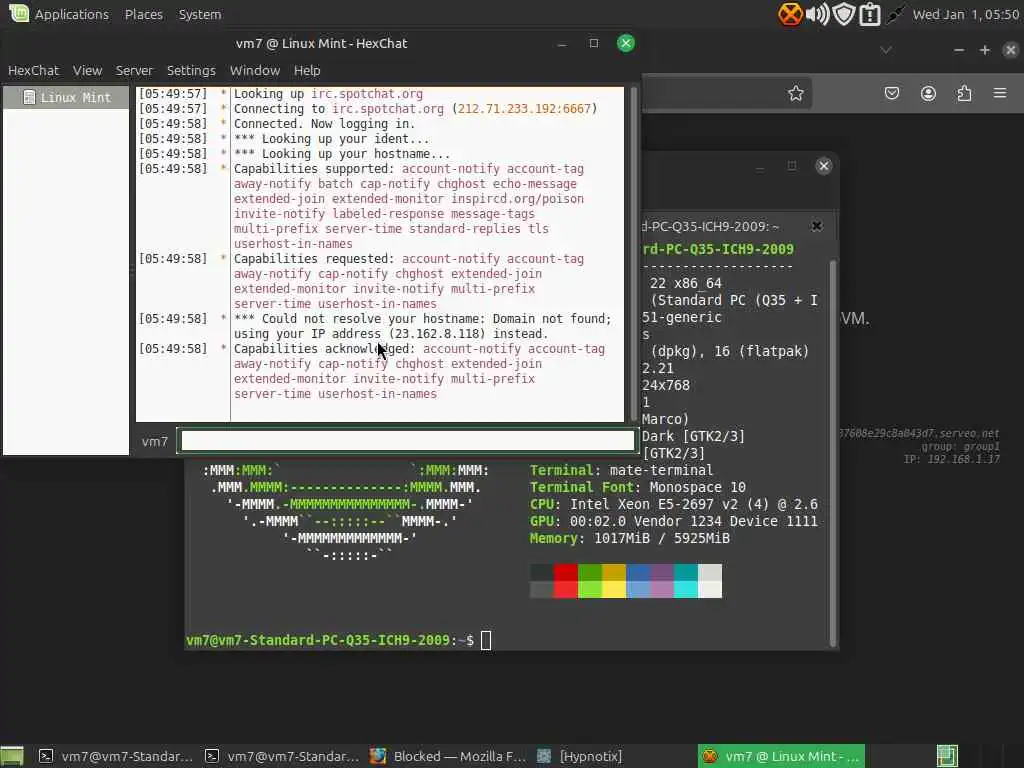The width and height of the screenshot is (1024, 768).
Task: Select the Linux Mint network tab in HexChat sidebar
Action: coord(67,97)
